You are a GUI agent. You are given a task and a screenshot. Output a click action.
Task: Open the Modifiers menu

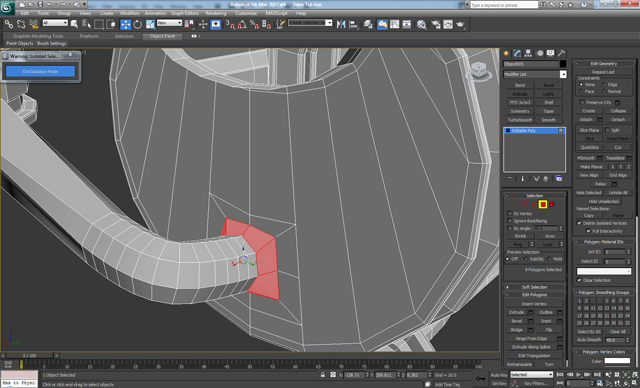(x=129, y=13)
